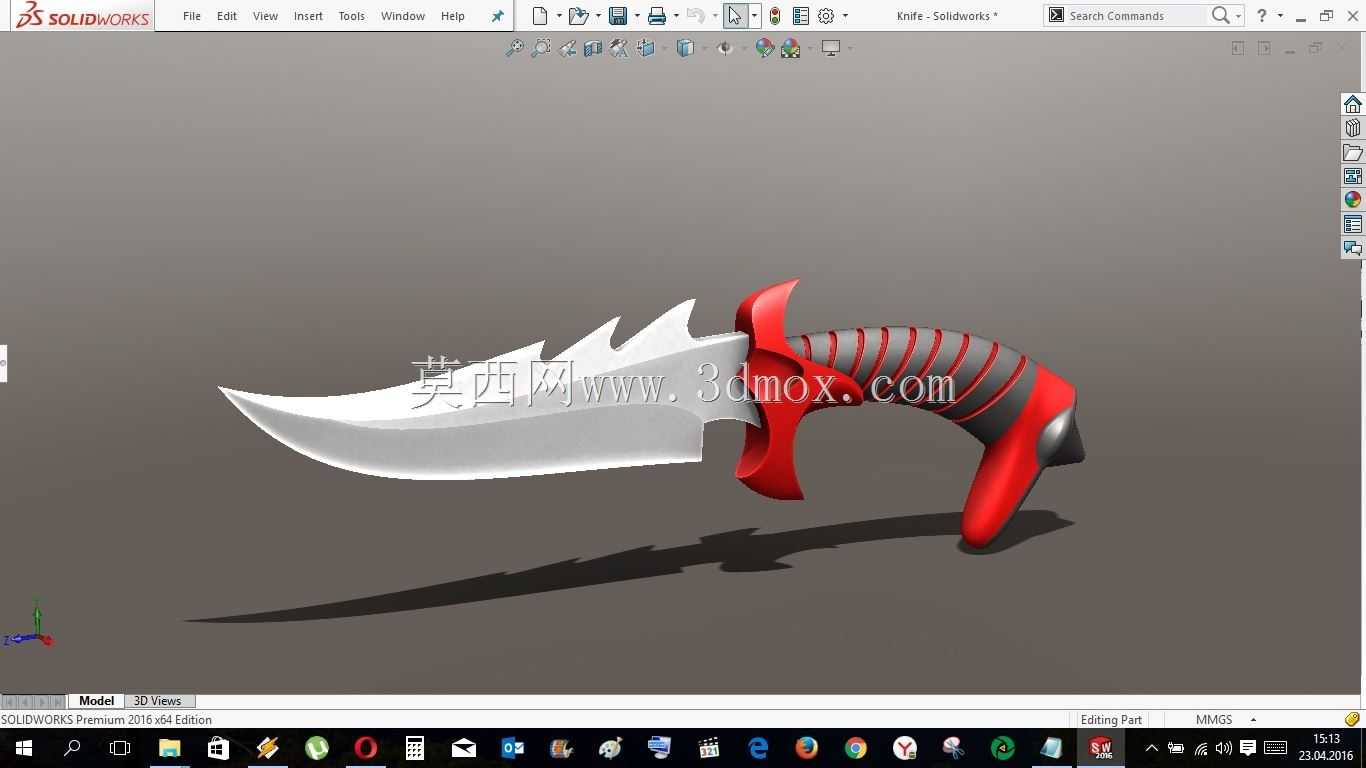Click the Zoom to Area icon
The image size is (1366, 768).
[541, 48]
